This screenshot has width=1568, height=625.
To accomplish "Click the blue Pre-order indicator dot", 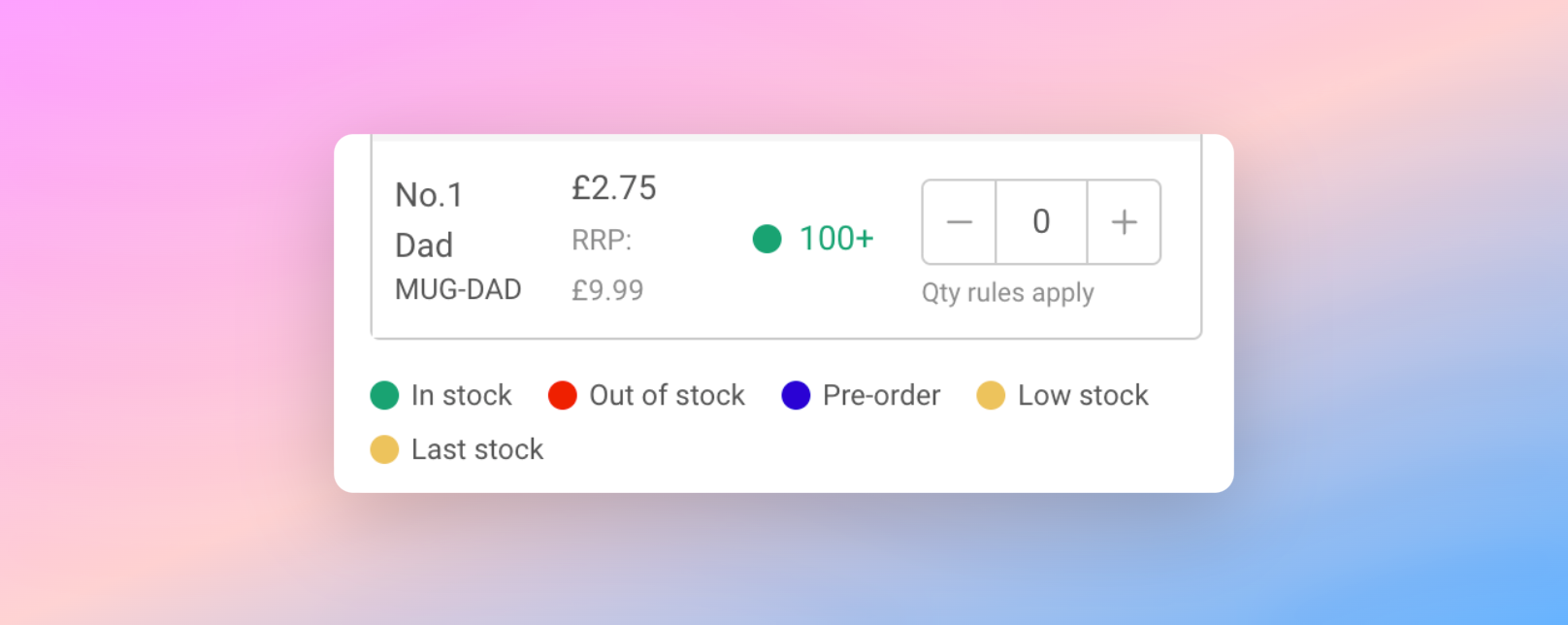I will (796, 395).
